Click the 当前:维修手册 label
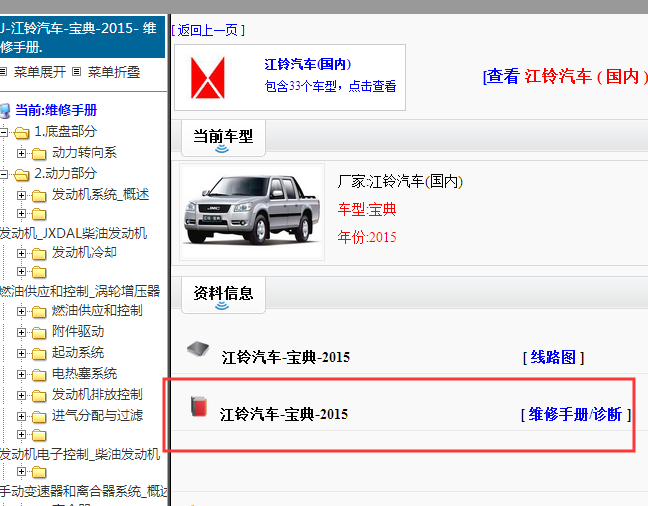 [56, 110]
